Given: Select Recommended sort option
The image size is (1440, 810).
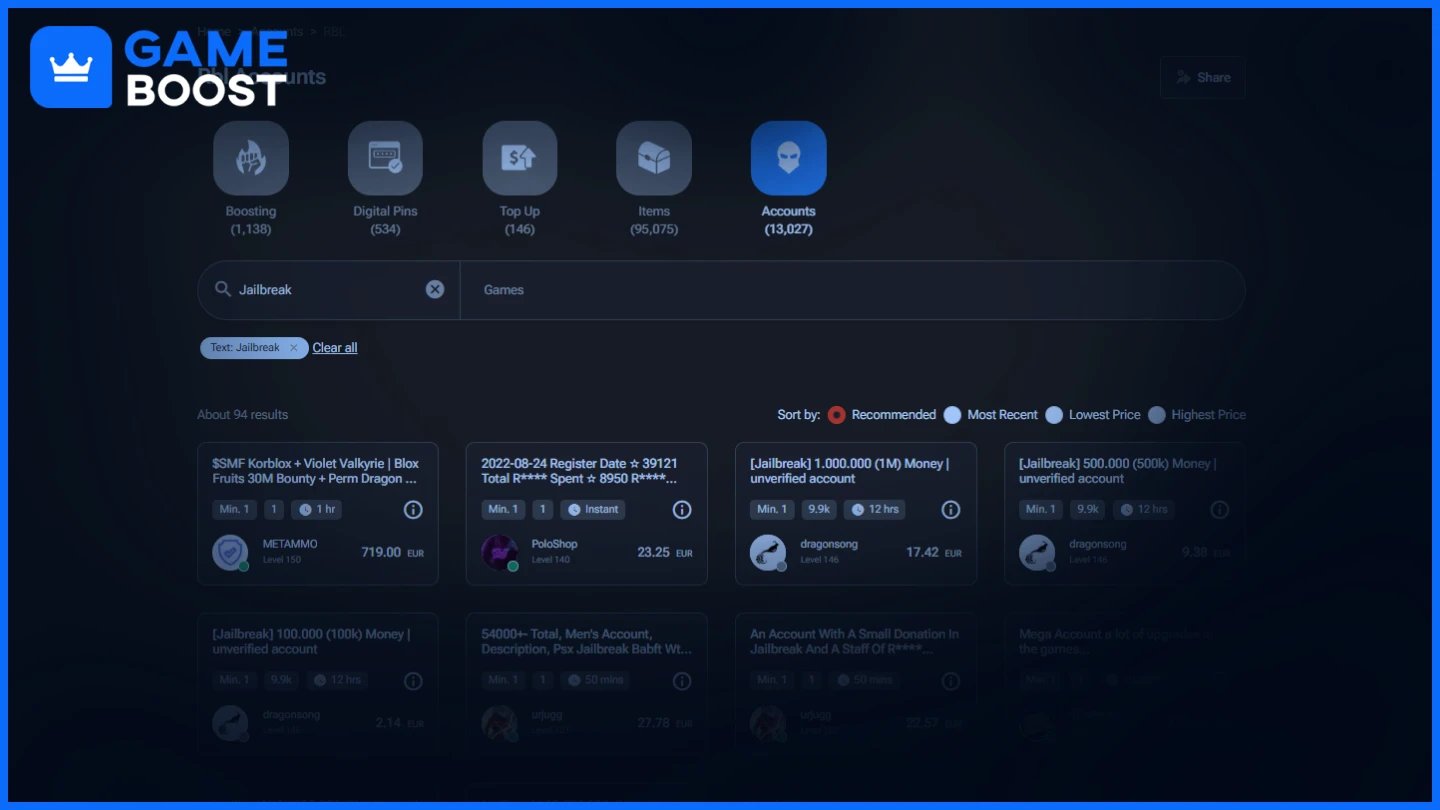Looking at the screenshot, I should (837, 415).
